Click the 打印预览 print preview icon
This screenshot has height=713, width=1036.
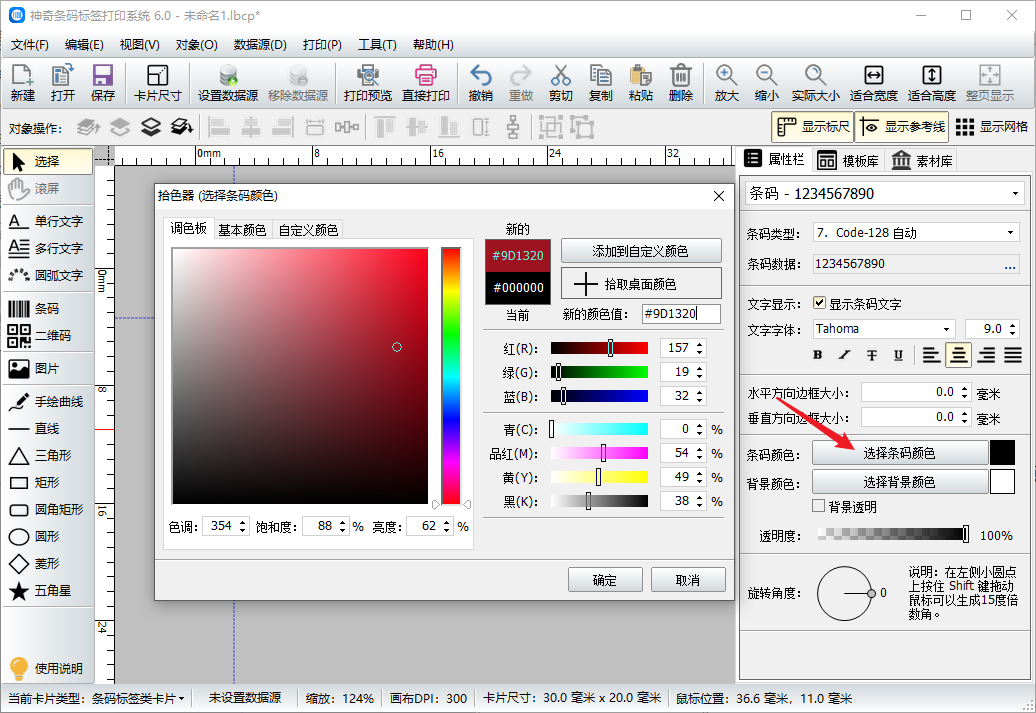(x=367, y=83)
